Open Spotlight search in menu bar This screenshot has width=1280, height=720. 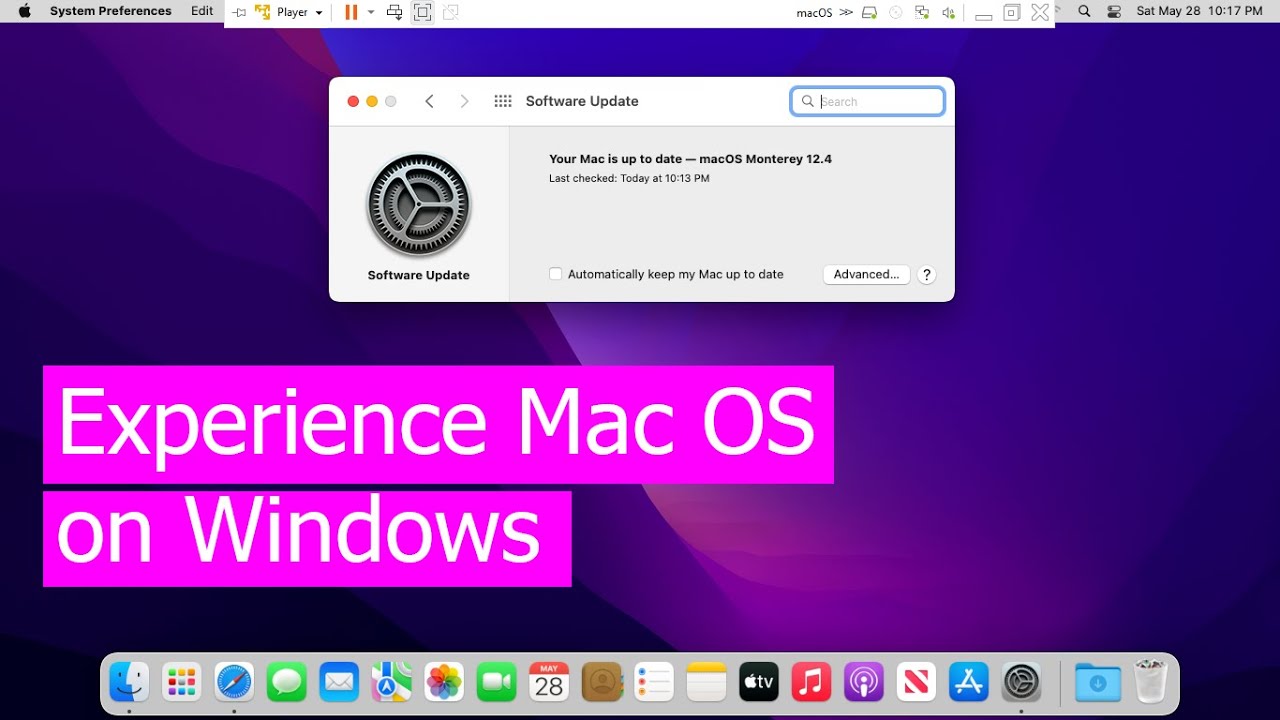tap(1084, 12)
